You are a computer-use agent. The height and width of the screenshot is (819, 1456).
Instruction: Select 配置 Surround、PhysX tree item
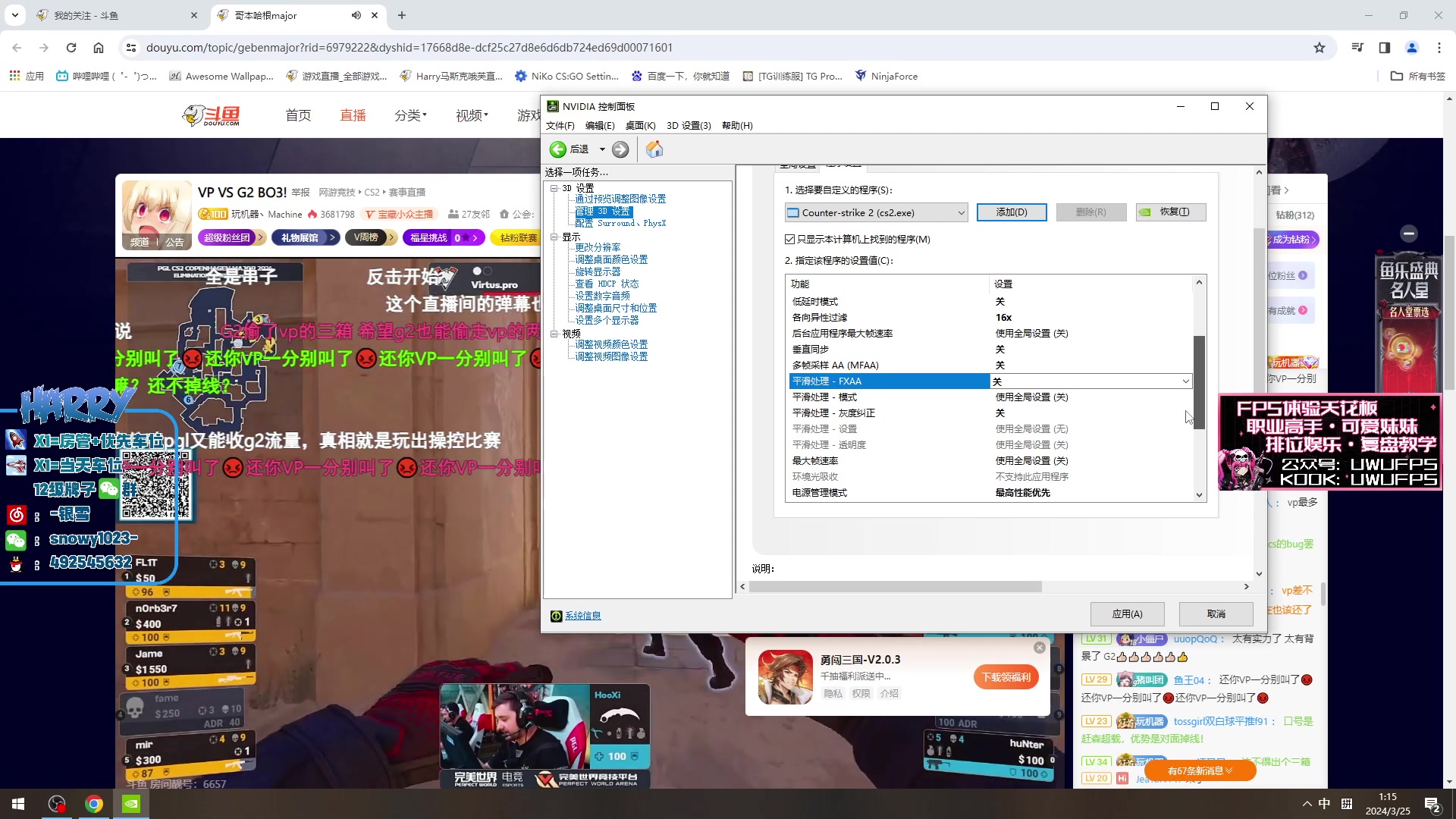(x=620, y=223)
